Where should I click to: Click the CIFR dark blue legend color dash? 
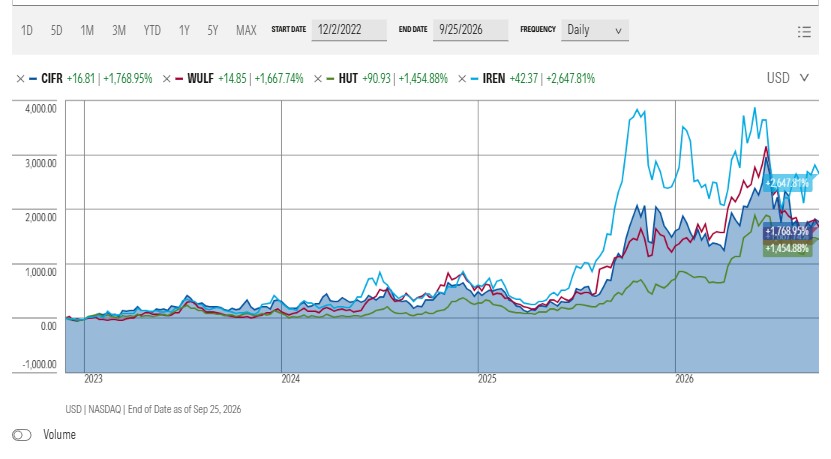click(x=33, y=79)
